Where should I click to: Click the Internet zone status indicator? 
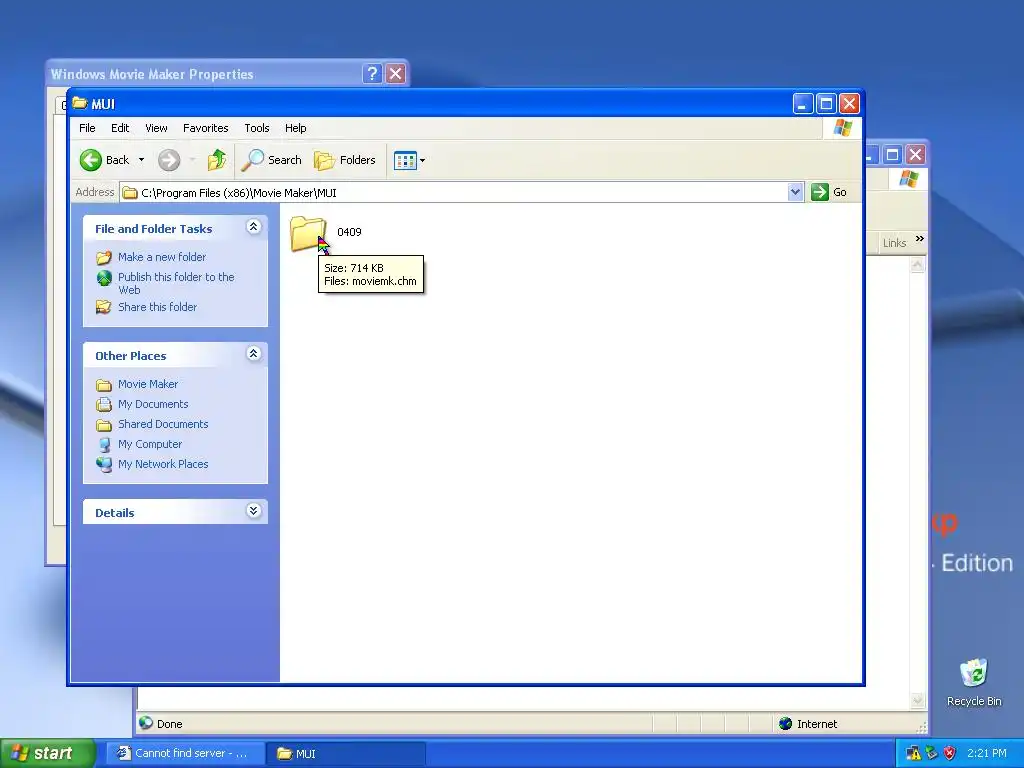tap(808, 724)
